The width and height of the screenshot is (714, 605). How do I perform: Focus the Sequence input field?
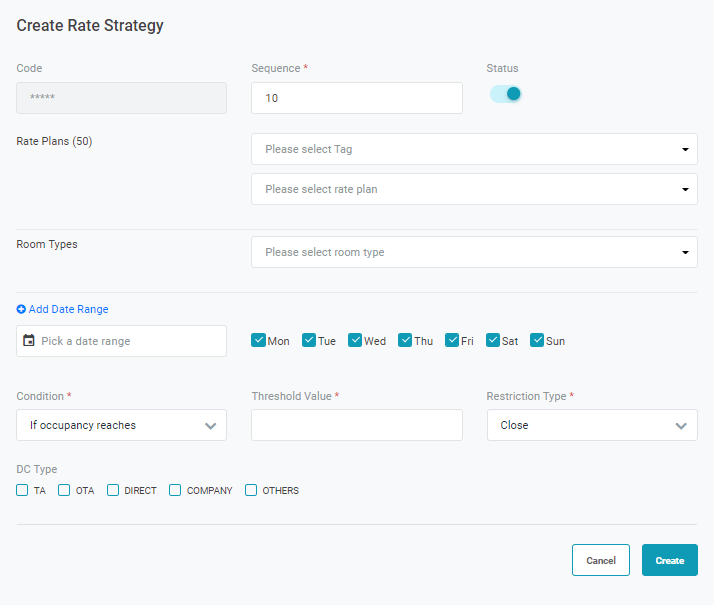(x=357, y=98)
